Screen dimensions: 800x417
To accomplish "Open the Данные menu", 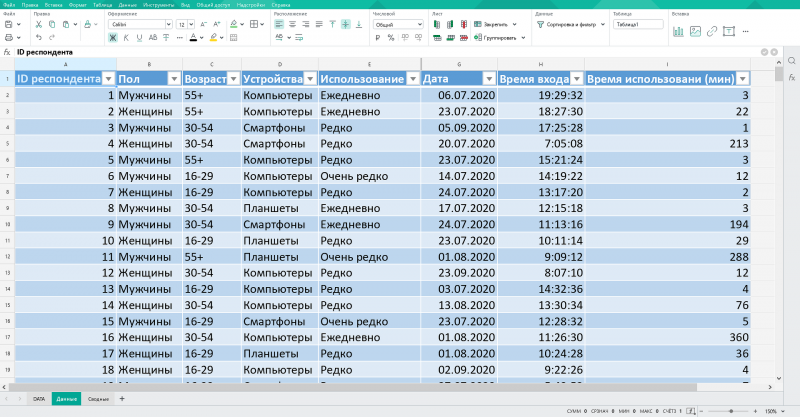I will [127, 5].
